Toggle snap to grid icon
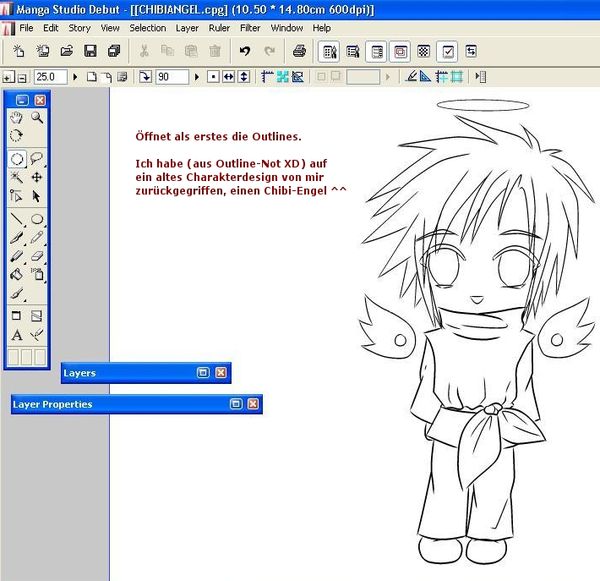 pos(456,77)
